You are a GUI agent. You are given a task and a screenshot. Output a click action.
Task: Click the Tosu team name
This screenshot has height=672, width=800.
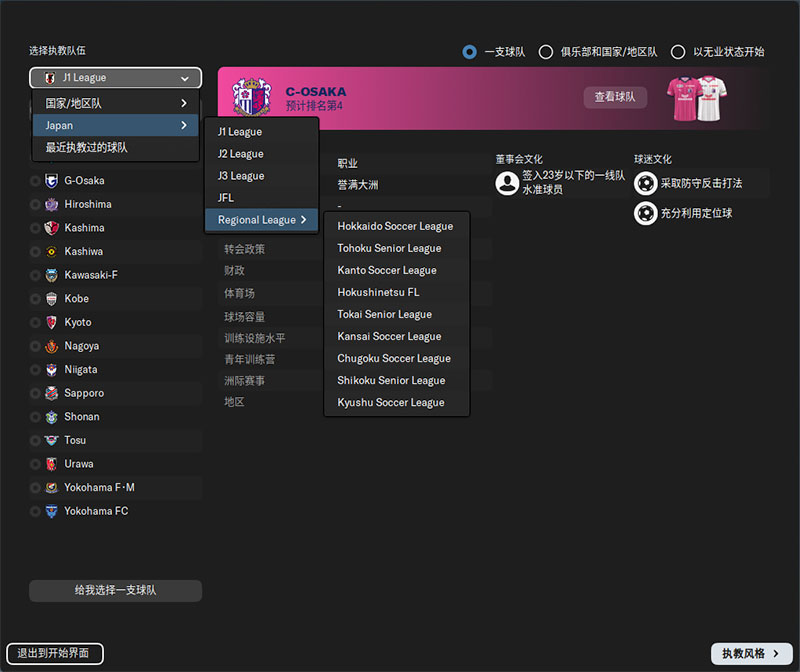[x=75, y=440]
